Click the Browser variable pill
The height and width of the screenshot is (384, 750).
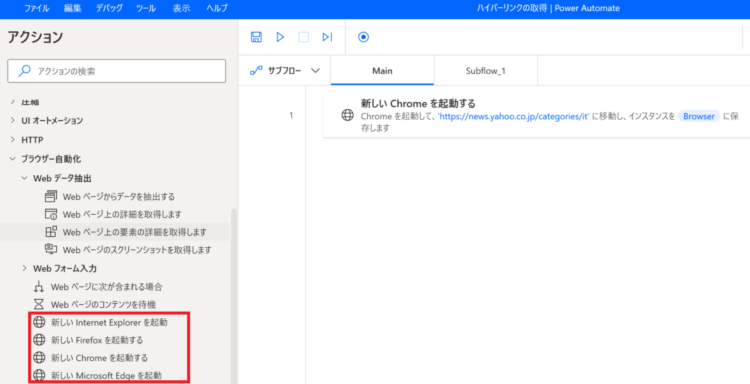[x=699, y=116]
